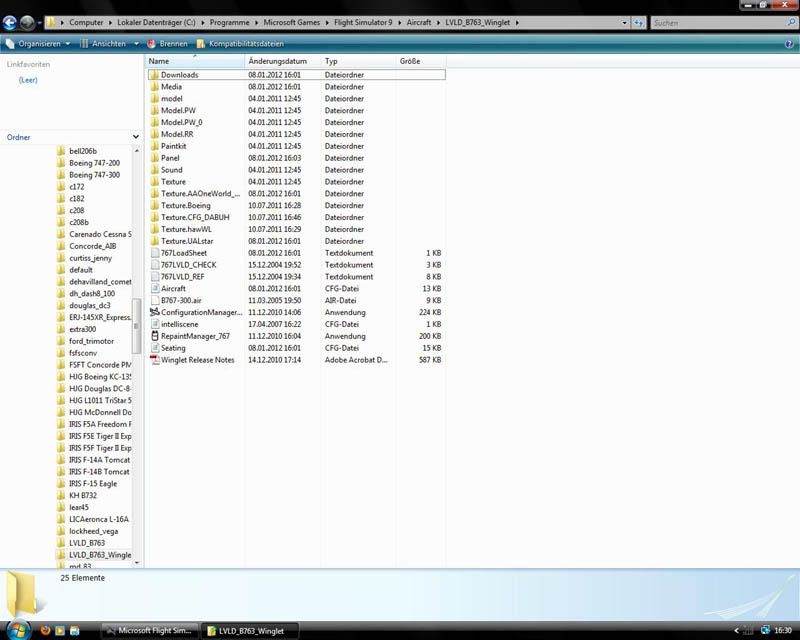
Task: Select Boeing 747-200 in folder tree
Action: click(x=94, y=163)
